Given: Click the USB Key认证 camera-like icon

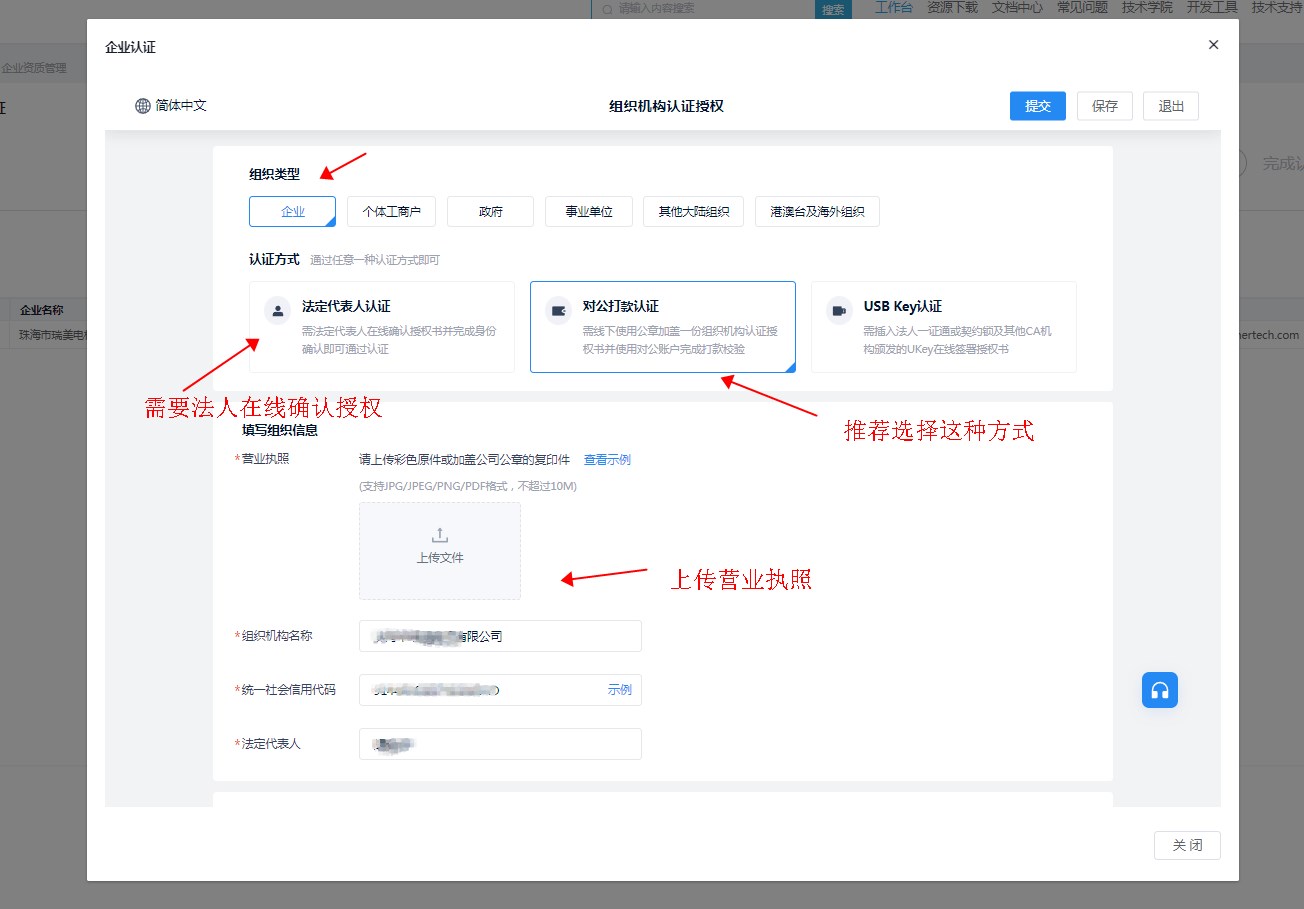Looking at the screenshot, I should tap(840, 311).
